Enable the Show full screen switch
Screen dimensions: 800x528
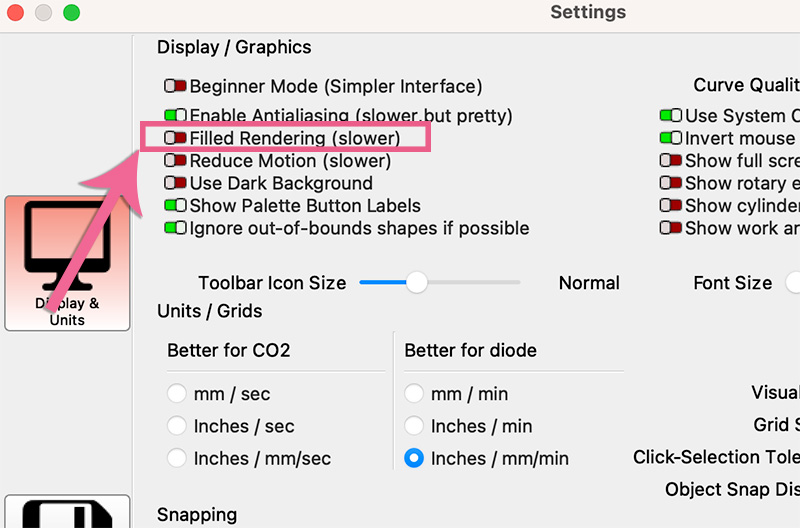click(x=671, y=160)
